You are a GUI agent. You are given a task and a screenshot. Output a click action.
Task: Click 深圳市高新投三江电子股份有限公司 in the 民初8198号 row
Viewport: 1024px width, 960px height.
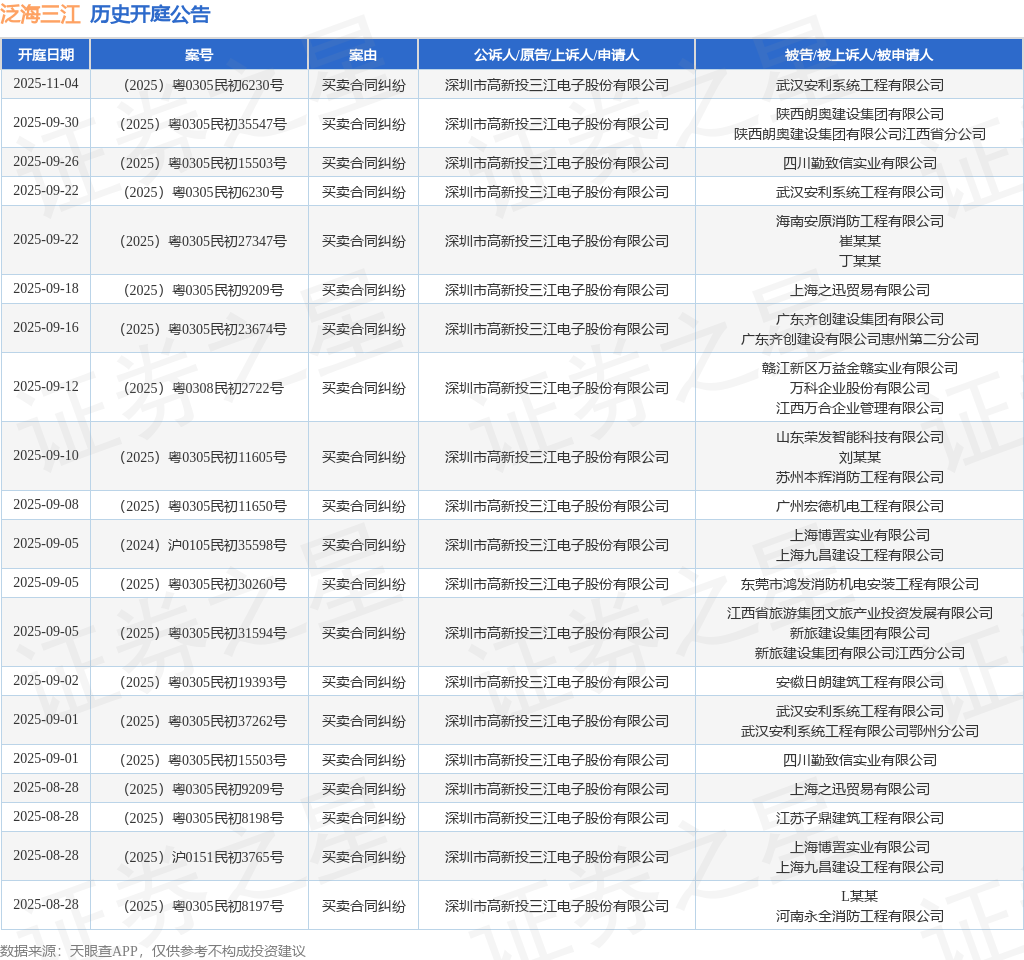click(556, 818)
